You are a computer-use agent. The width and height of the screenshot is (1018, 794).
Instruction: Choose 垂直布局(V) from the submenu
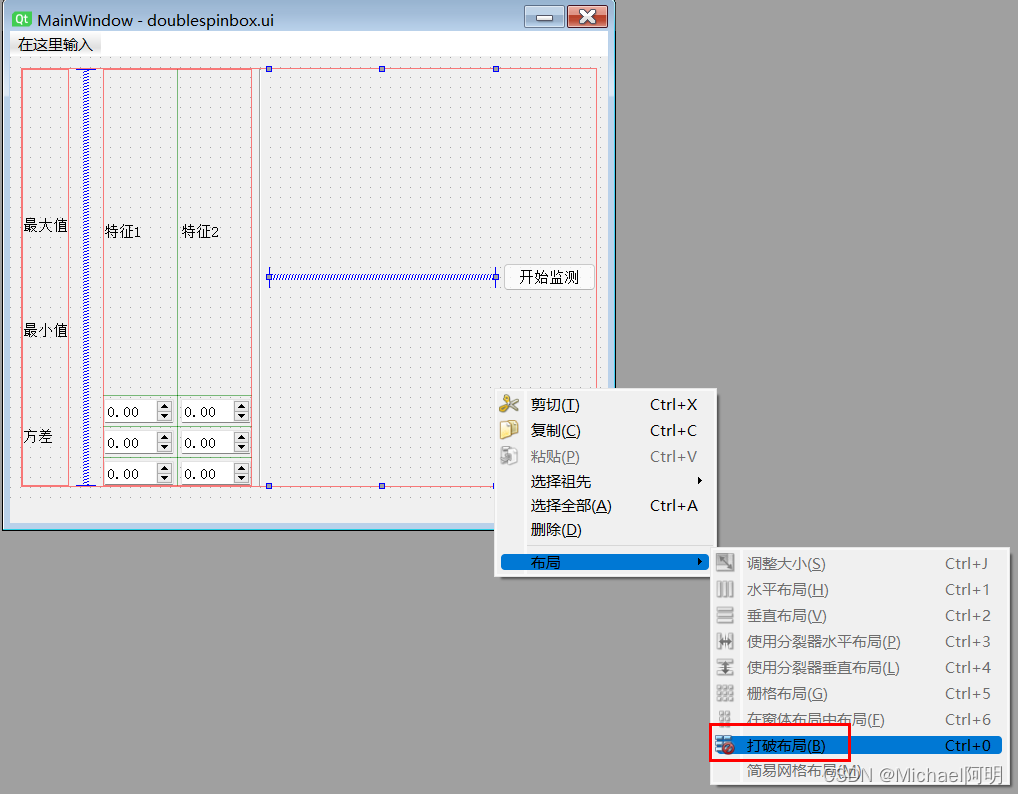857,615
